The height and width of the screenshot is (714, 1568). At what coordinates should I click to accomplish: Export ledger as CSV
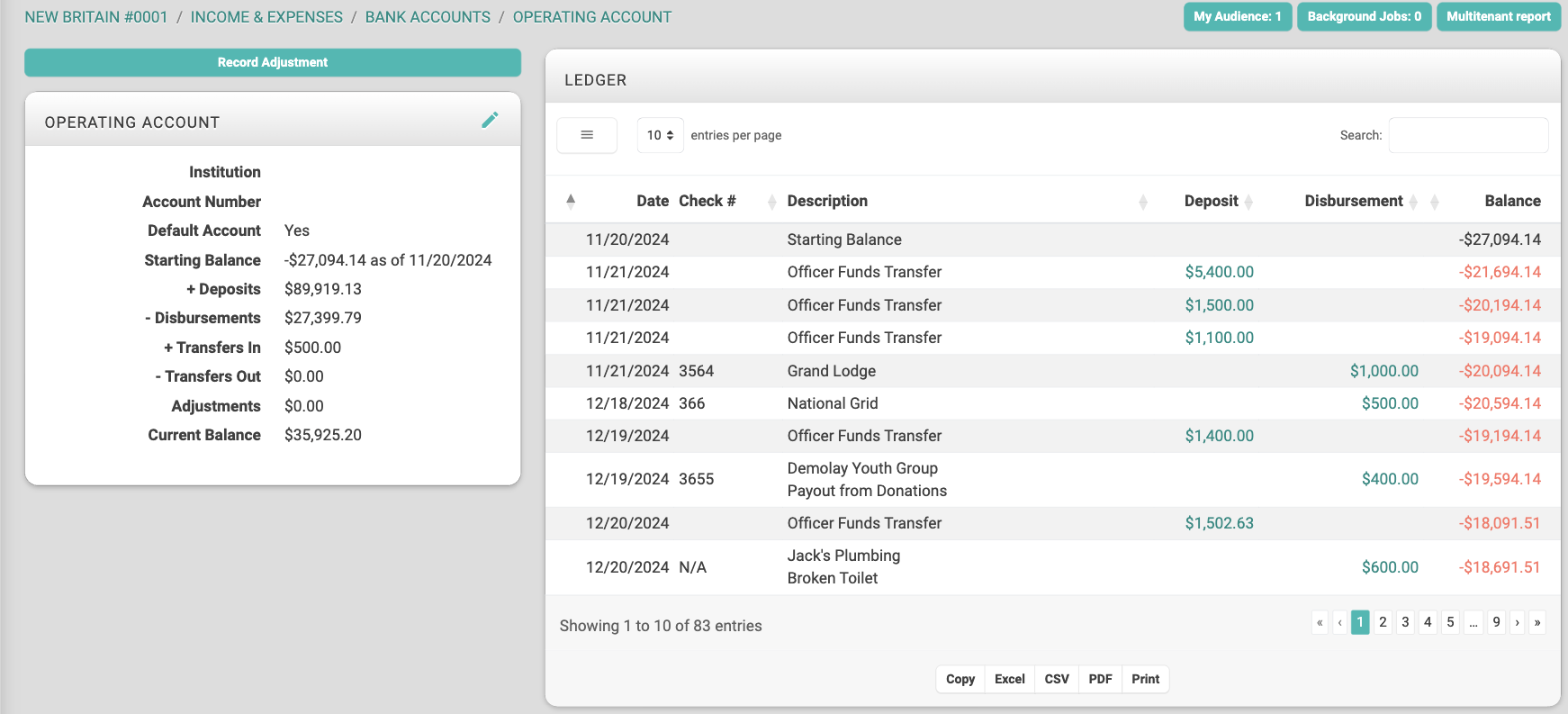click(1057, 679)
